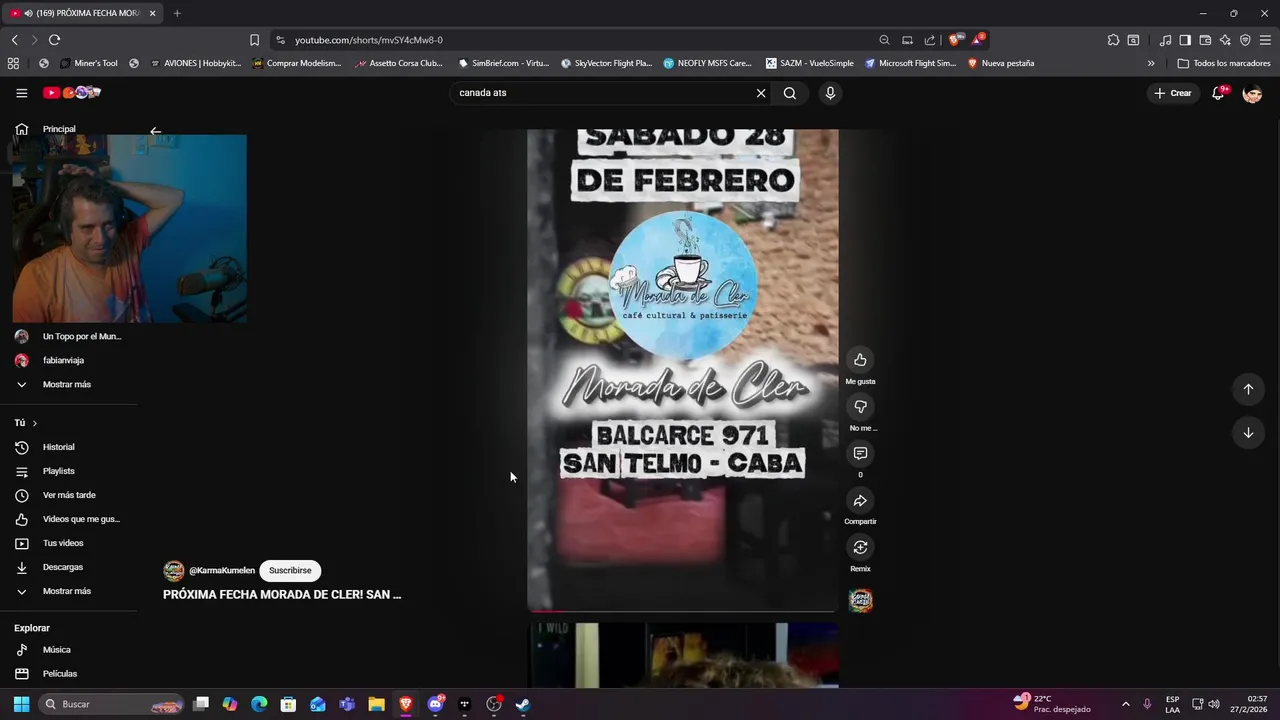Open a new browser tab

[177, 13]
